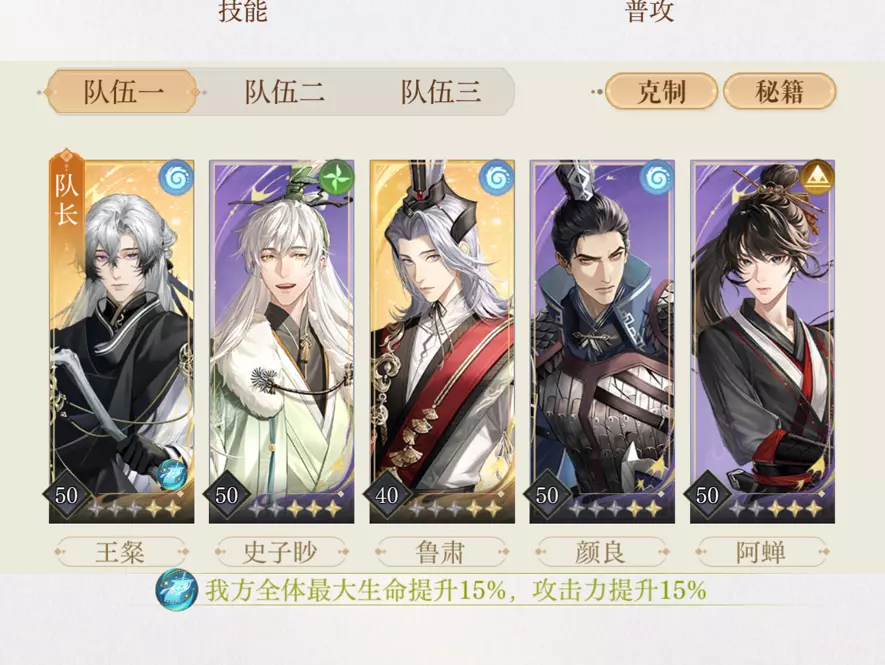The image size is (885, 665).
Task: Select the 王粲 character card portrait
Action: click(x=121, y=342)
